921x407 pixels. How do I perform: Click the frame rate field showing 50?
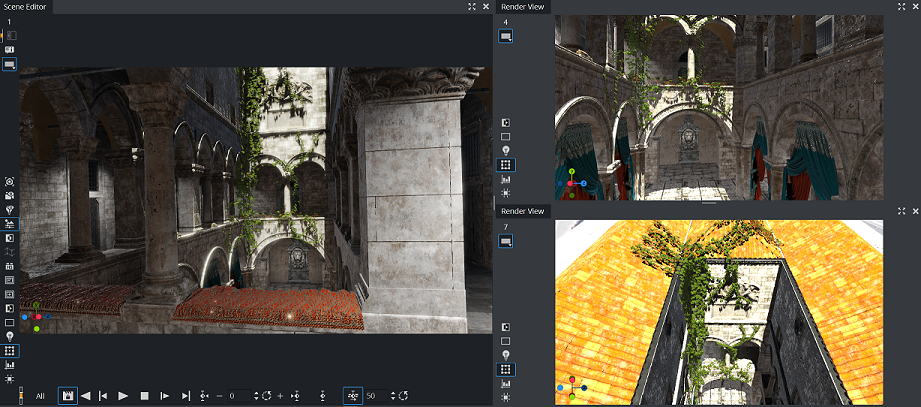[376, 396]
